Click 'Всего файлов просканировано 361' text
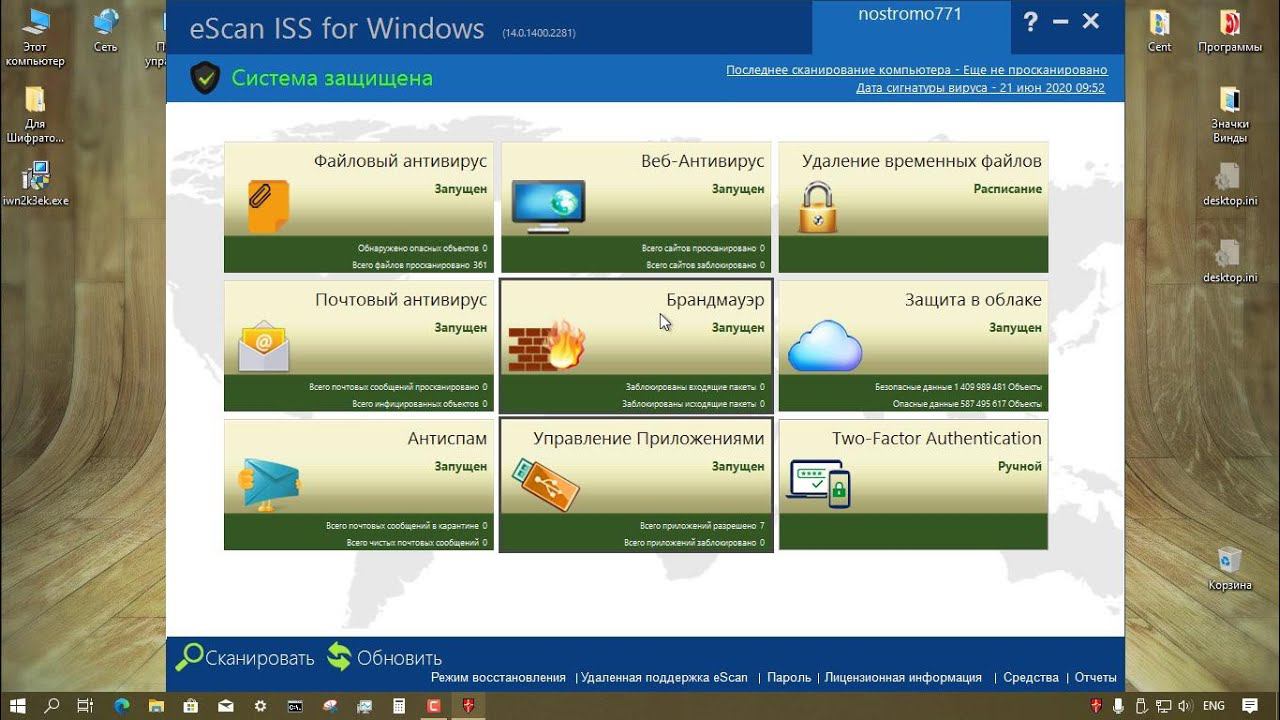This screenshot has width=1280, height=720. click(420, 265)
